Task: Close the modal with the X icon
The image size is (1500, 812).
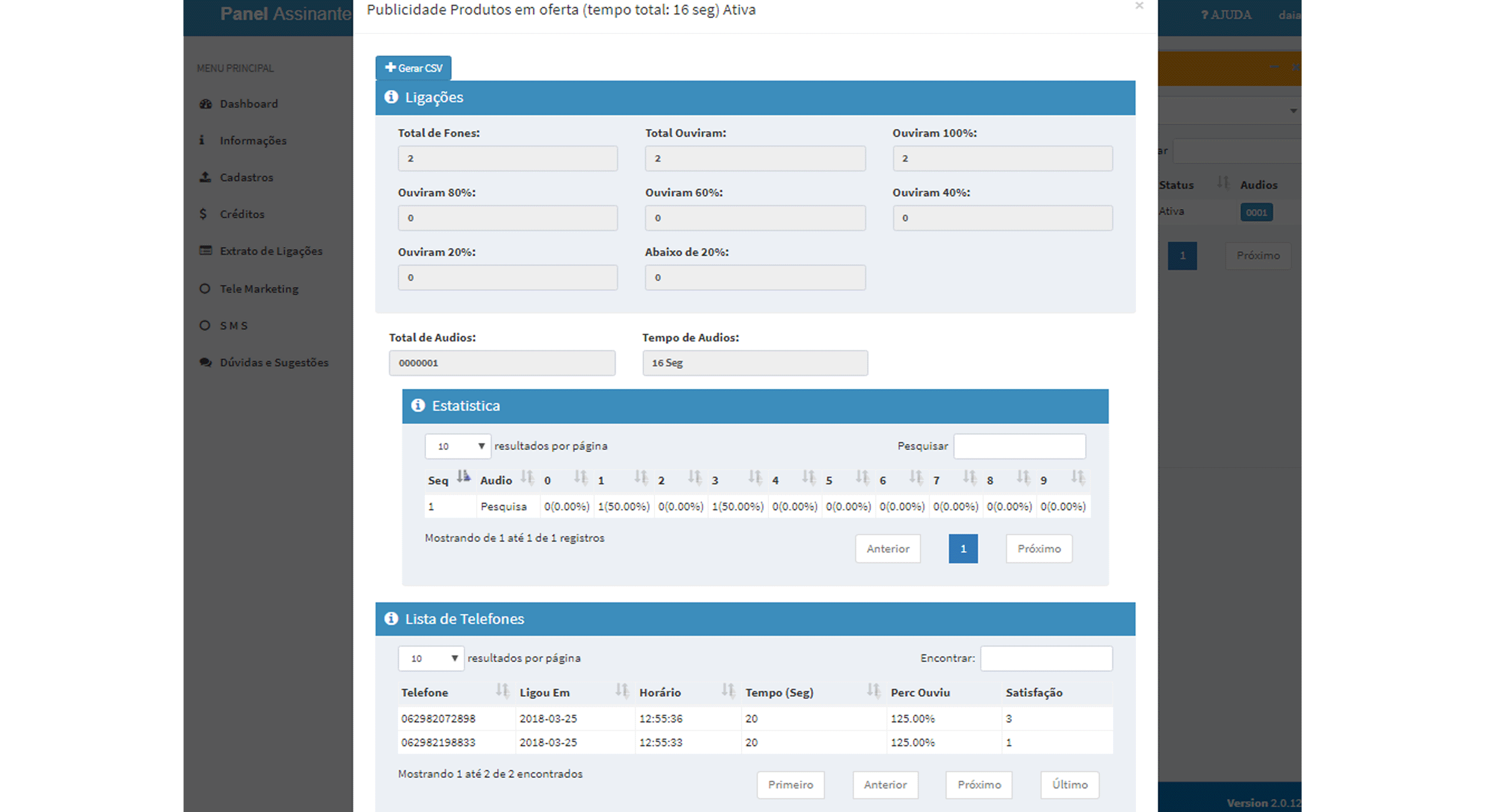Action: 1139,6
